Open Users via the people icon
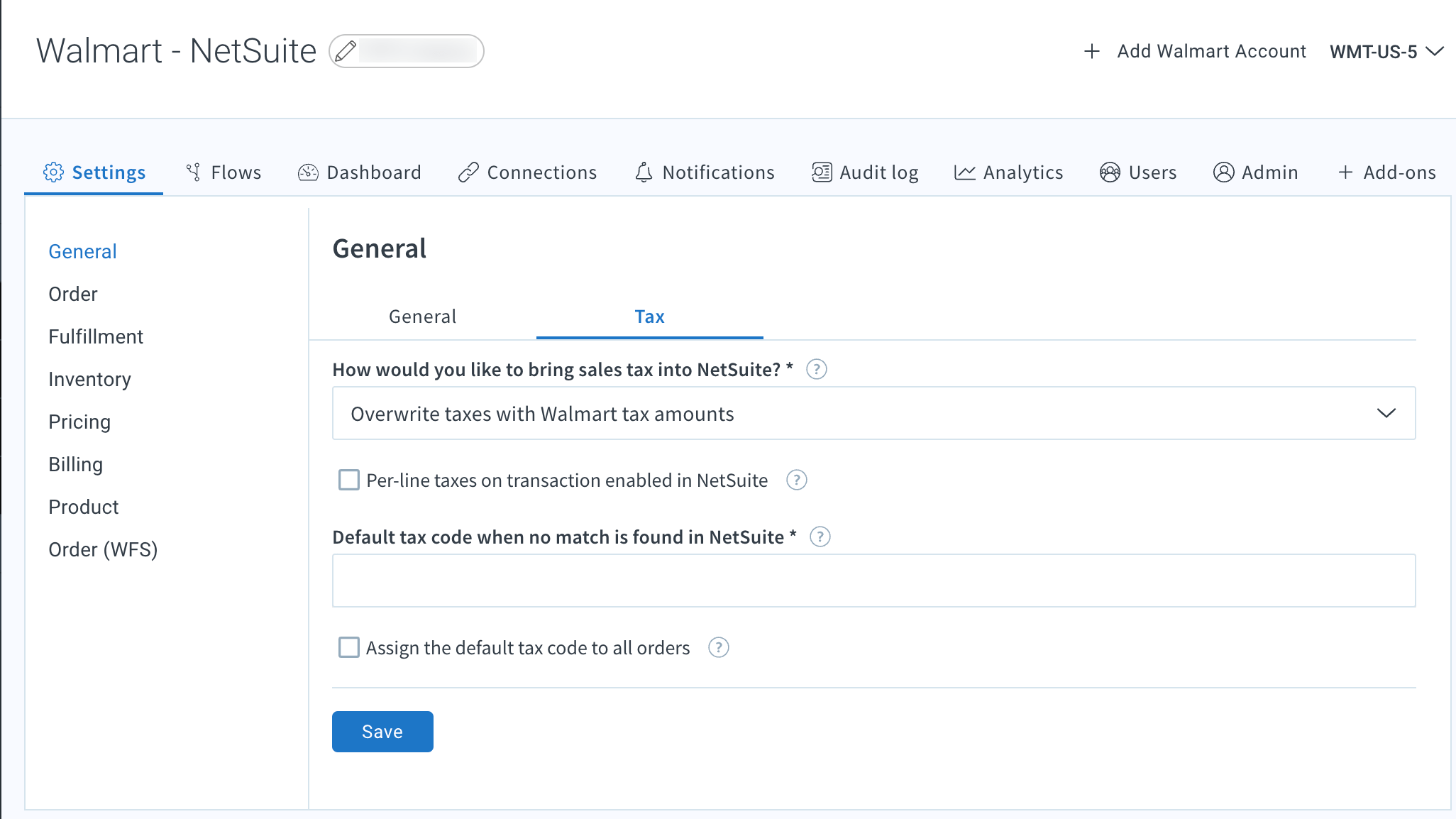The height and width of the screenshot is (819, 1456). pyautogui.click(x=1110, y=172)
